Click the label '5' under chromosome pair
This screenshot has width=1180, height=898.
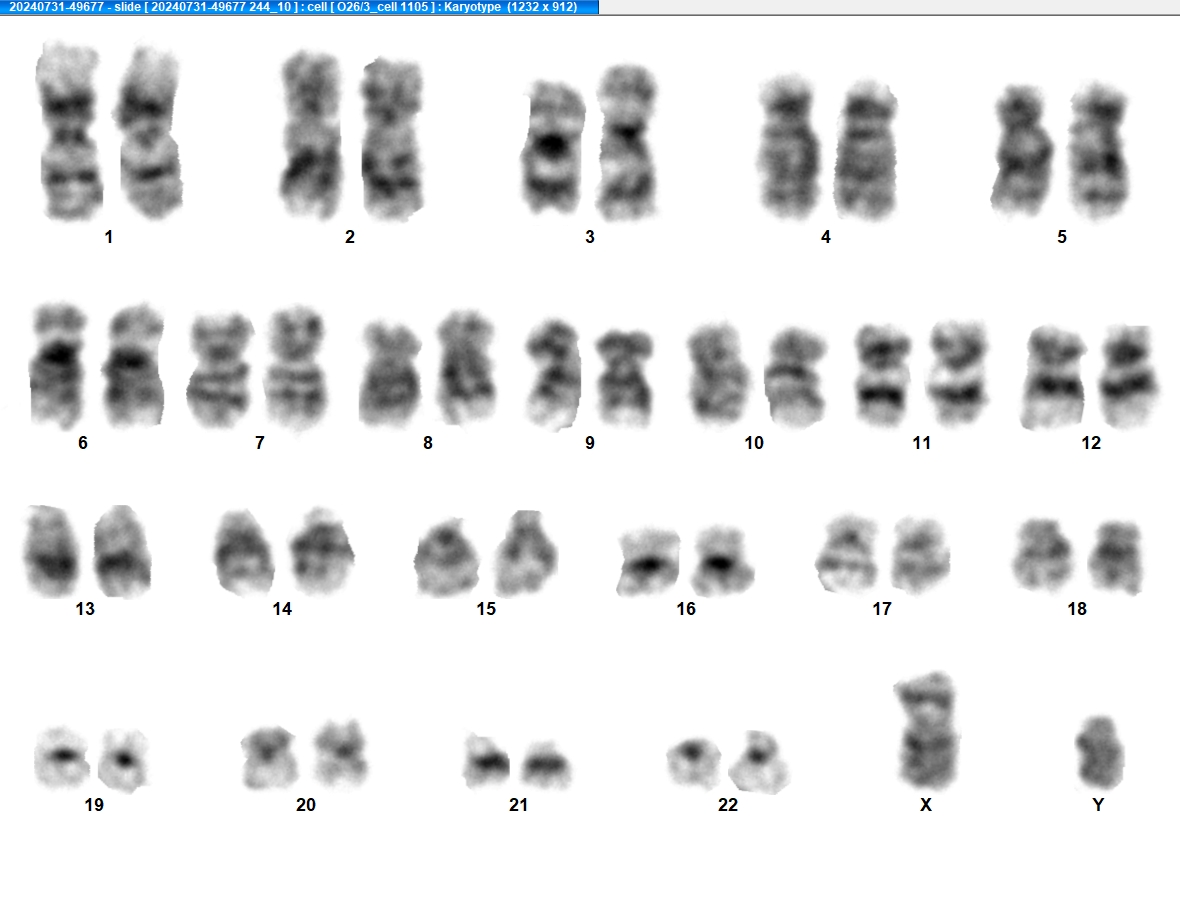(1062, 237)
